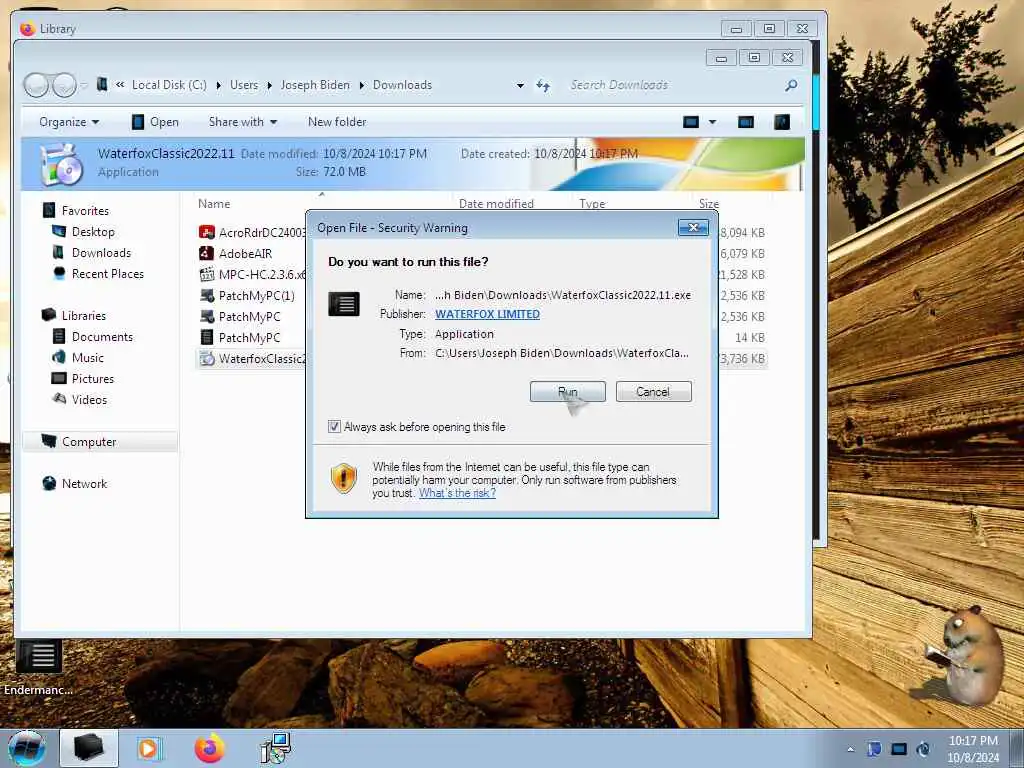Sort files by Size column
This screenshot has width=1024, height=768.
pos(709,204)
